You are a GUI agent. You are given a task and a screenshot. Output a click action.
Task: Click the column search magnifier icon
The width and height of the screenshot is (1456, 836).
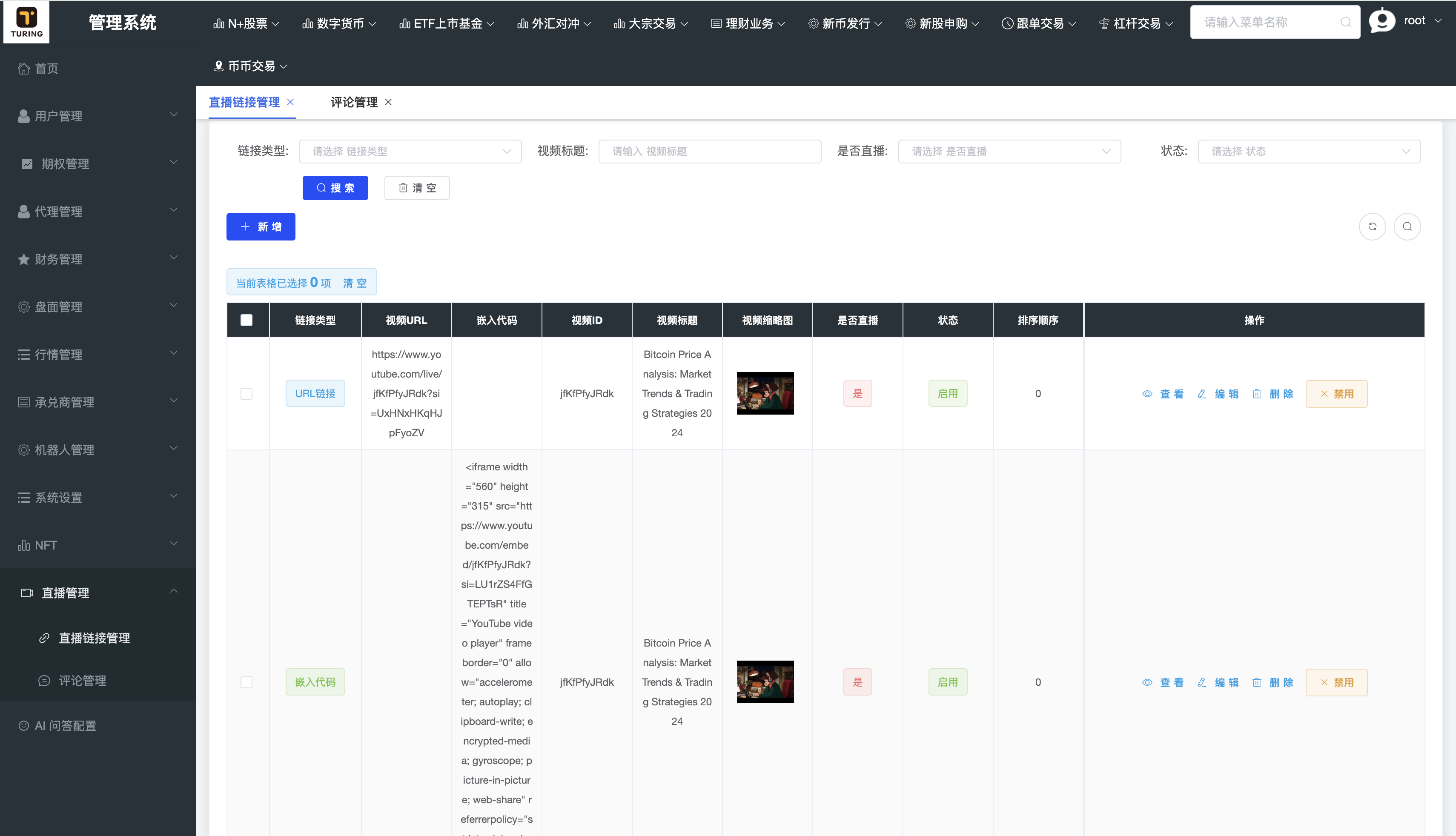click(x=1407, y=226)
